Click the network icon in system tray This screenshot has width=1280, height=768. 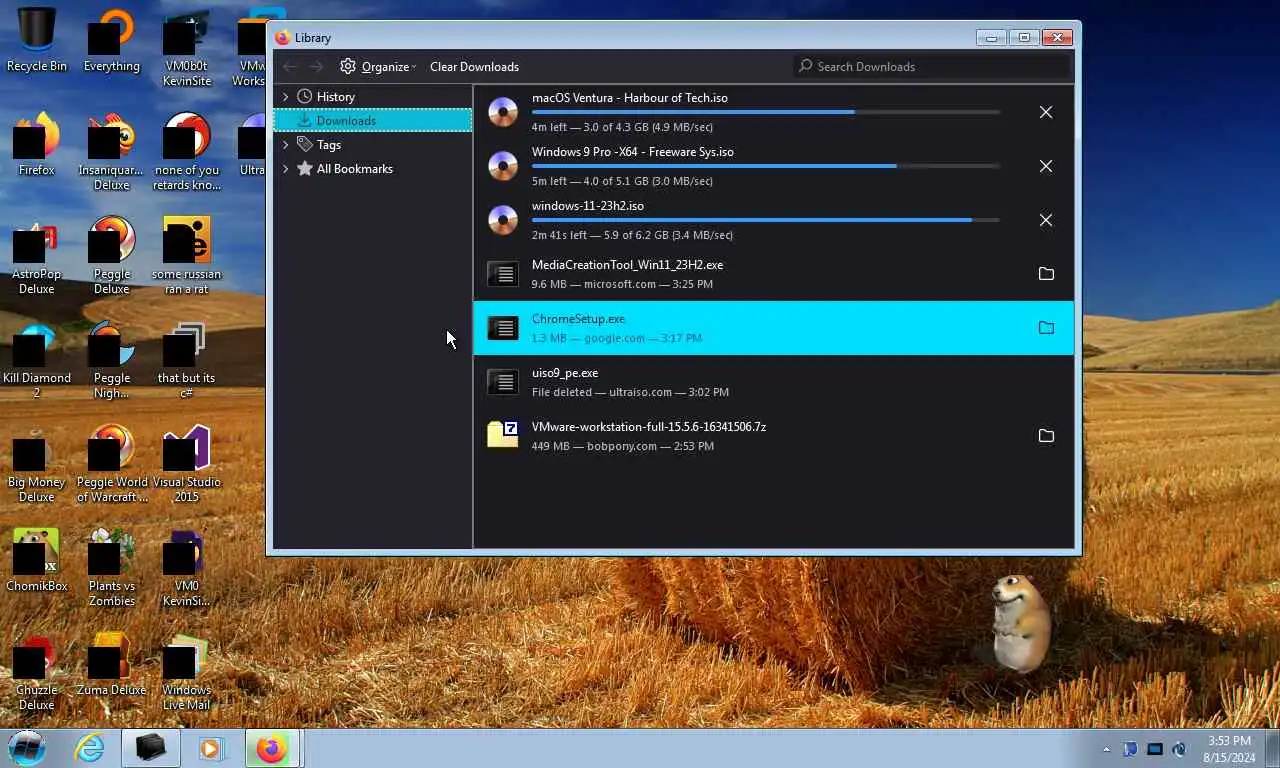coord(1155,749)
